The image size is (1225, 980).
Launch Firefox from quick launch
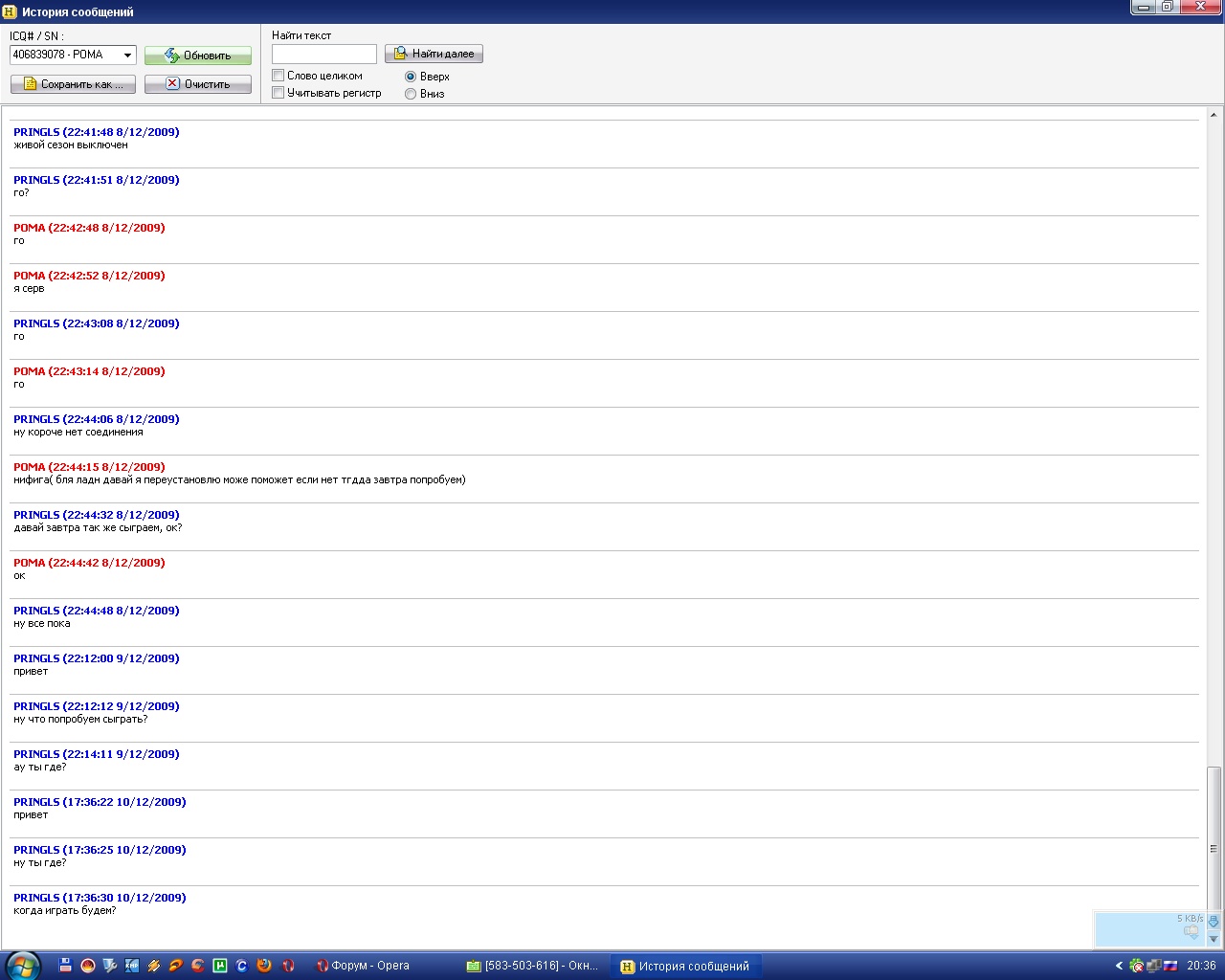point(264,966)
